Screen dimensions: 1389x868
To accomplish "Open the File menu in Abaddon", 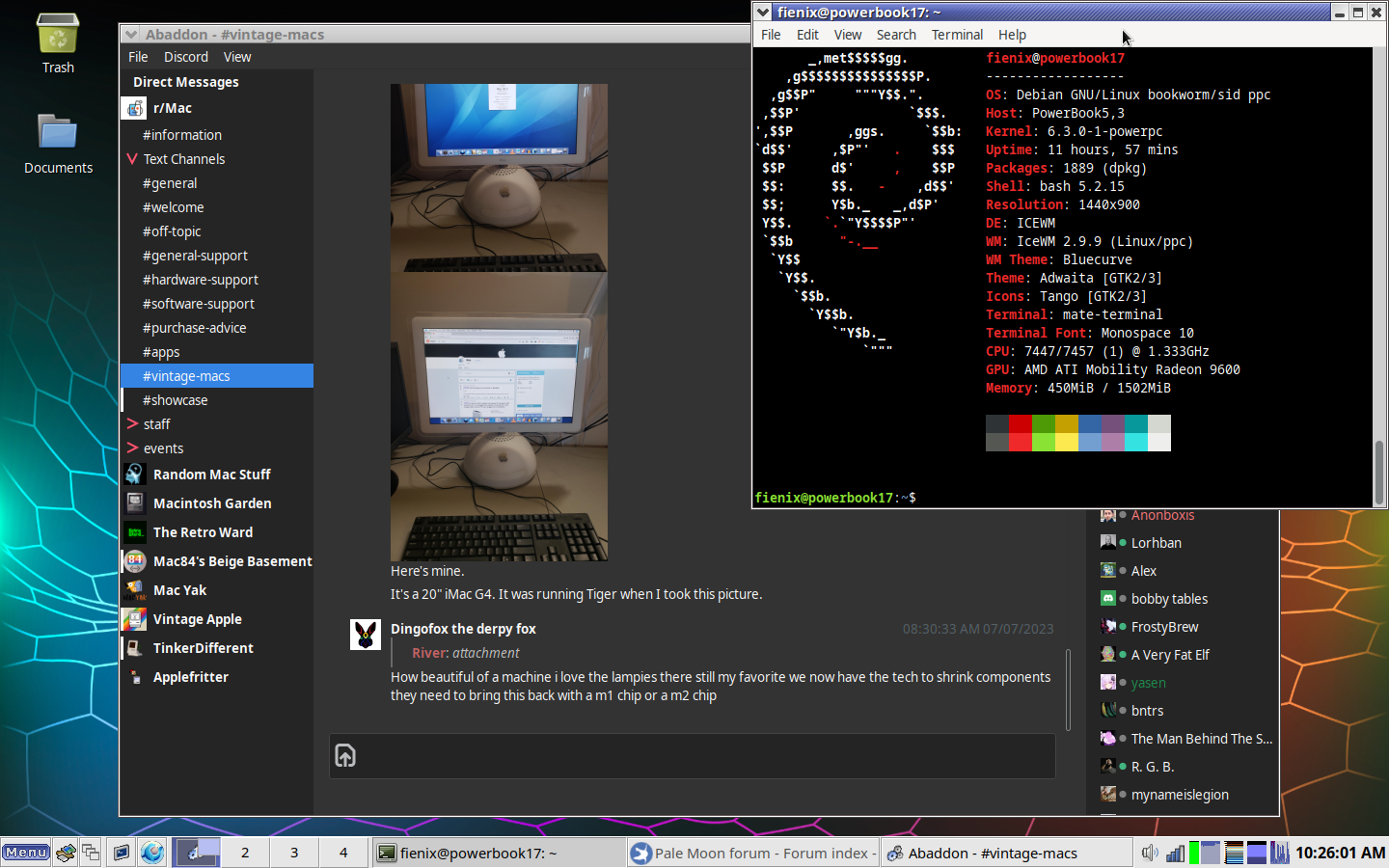I will (x=138, y=57).
